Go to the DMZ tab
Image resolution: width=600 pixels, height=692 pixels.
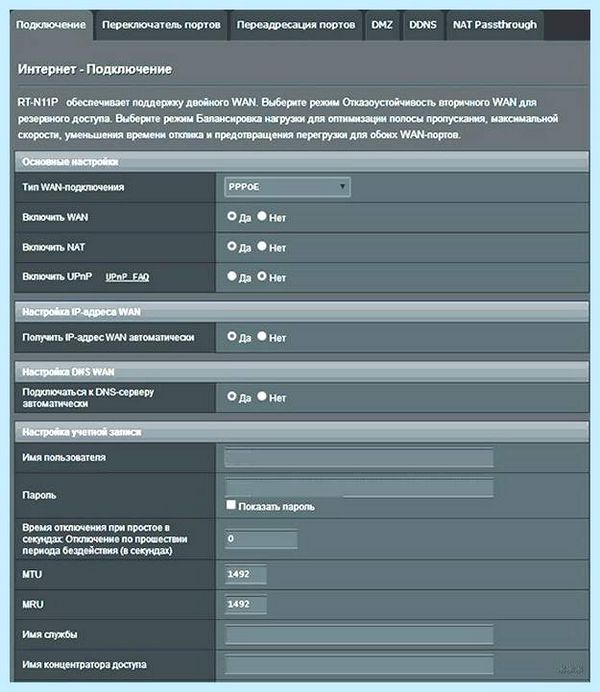point(382,25)
